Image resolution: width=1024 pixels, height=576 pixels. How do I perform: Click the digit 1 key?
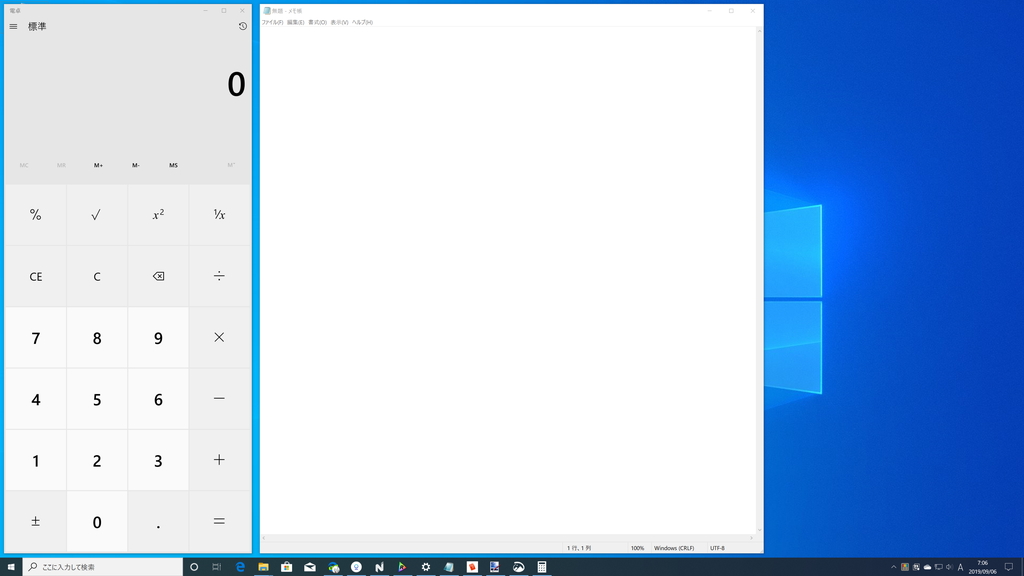click(x=36, y=460)
